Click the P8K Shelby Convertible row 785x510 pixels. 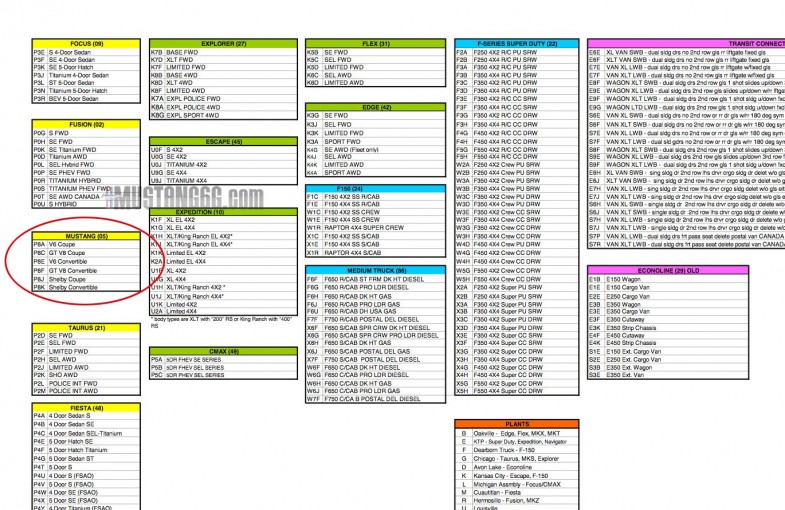[x=86, y=287]
